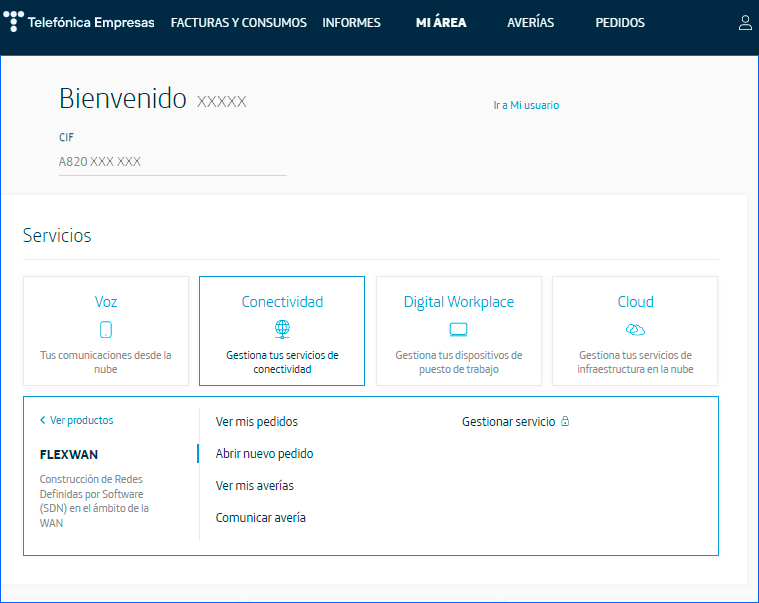Go to the Averías menu
The height and width of the screenshot is (603, 759).
click(531, 22)
